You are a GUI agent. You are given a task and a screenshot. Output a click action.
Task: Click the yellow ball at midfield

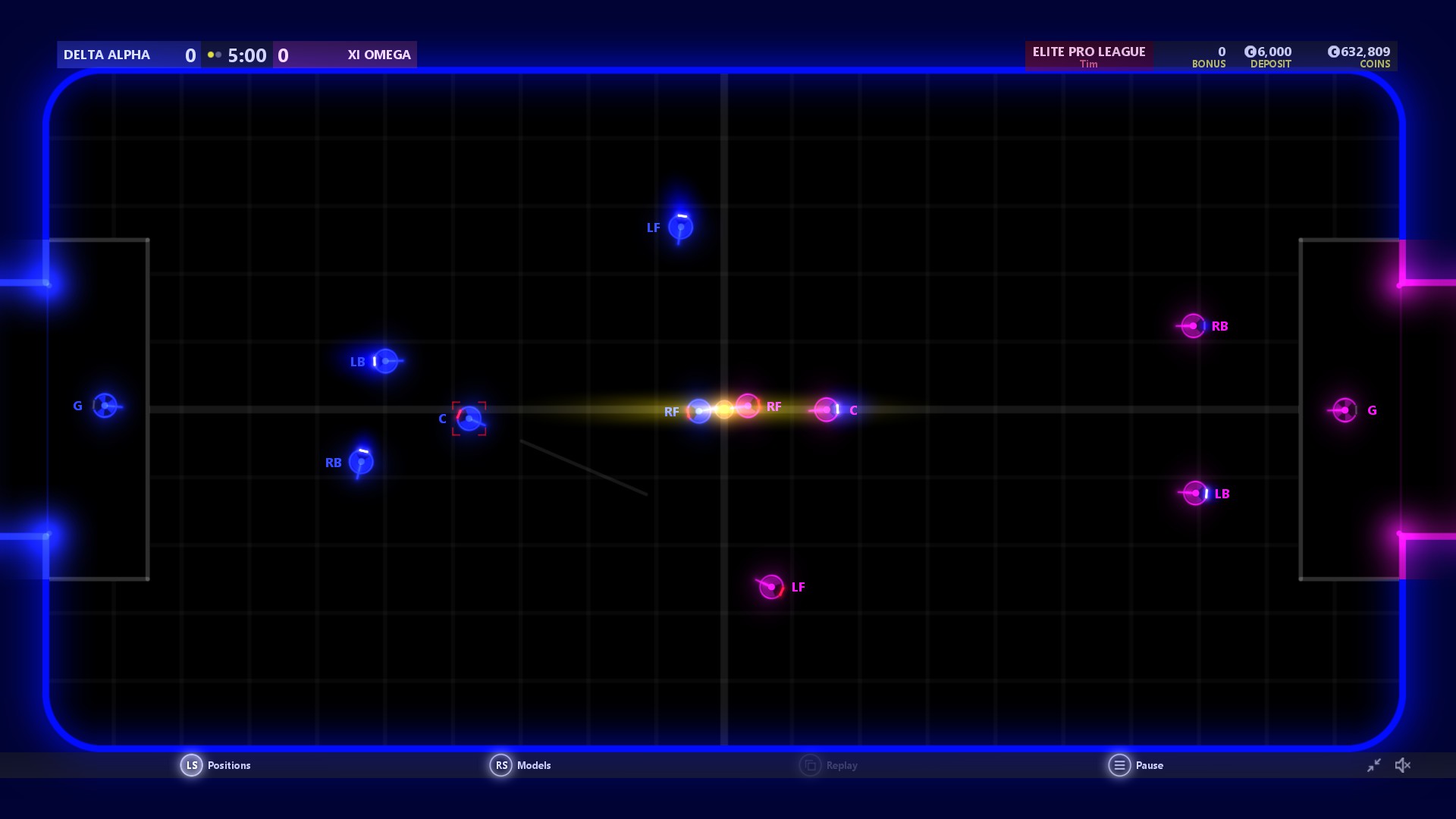725,409
